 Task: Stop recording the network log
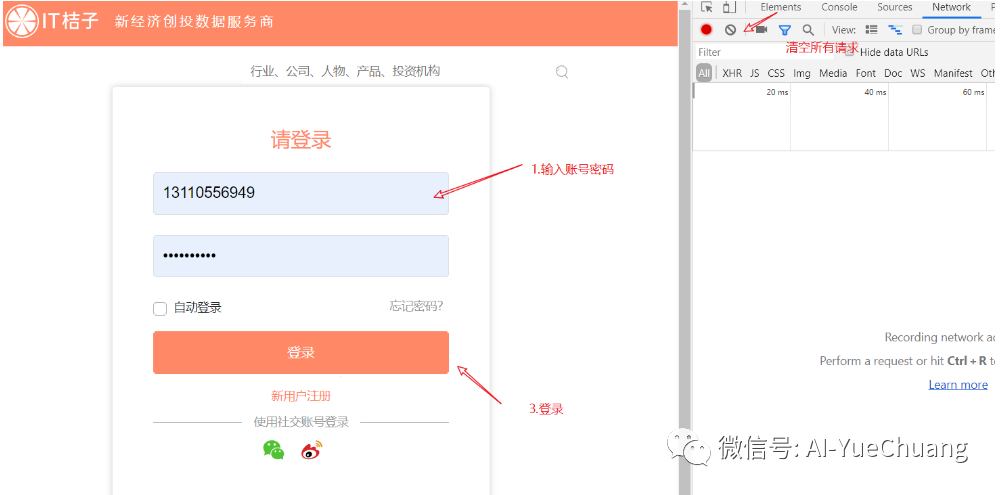[706, 29]
